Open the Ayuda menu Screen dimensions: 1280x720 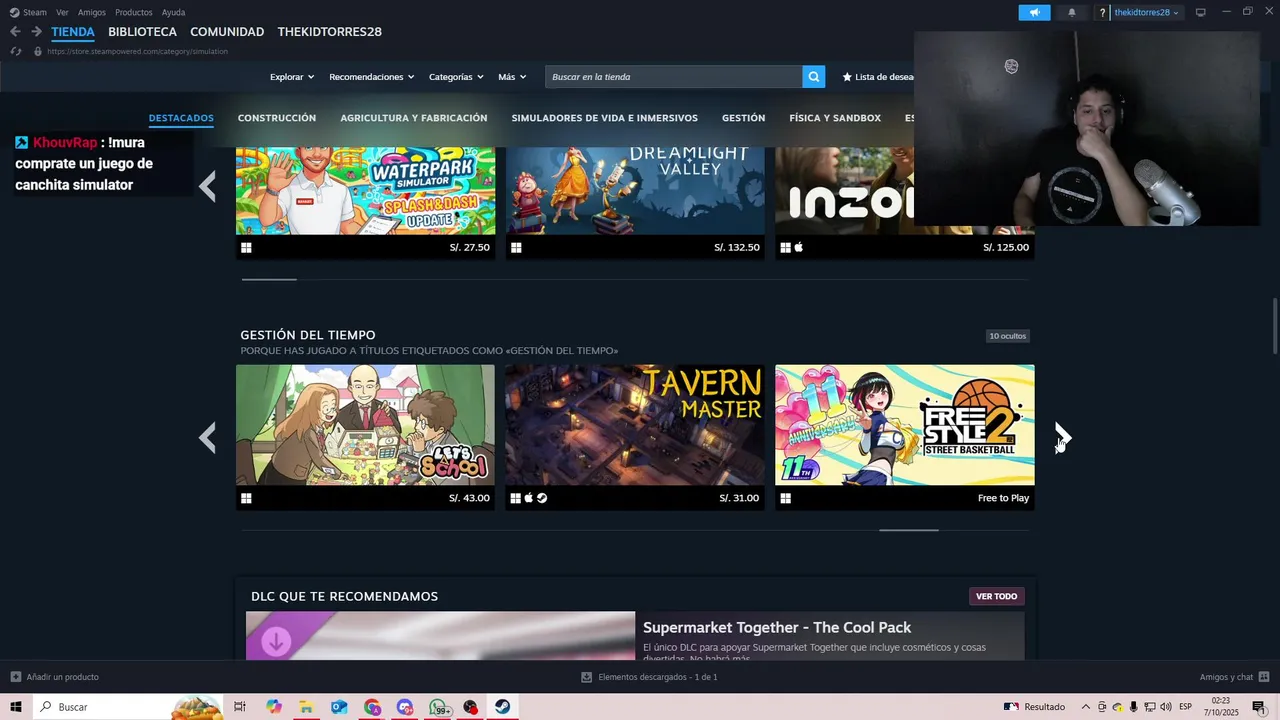[x=173, y=13]
